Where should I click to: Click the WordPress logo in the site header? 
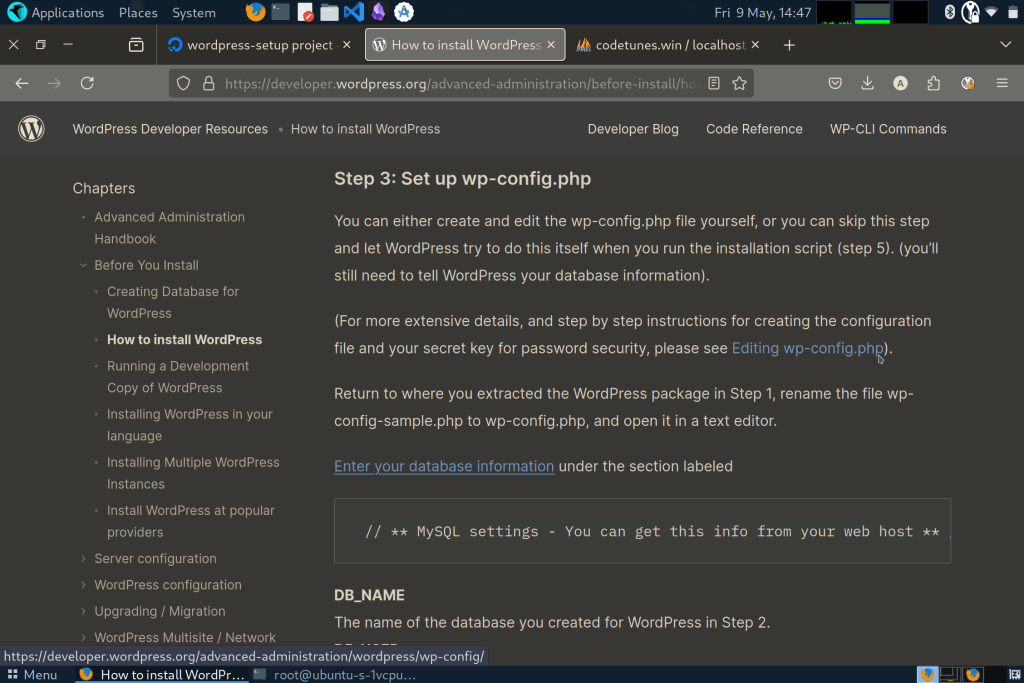pyautogui.click(x=31, y=129)
